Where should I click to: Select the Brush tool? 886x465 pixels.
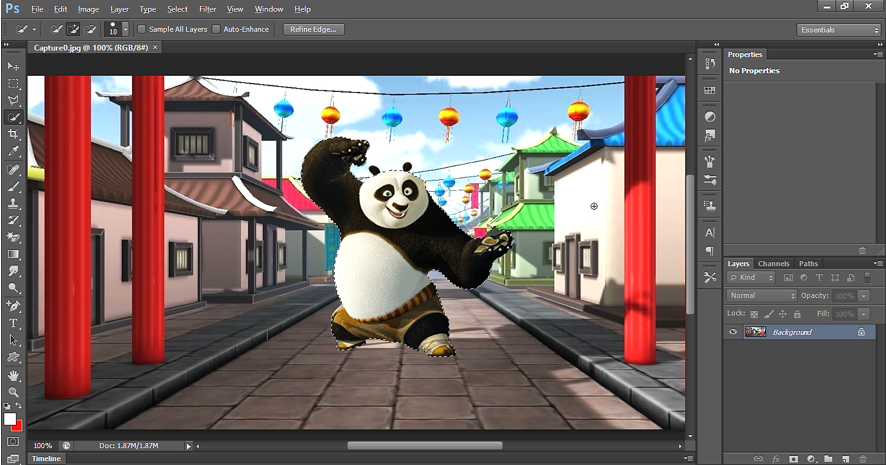click(x=13, y=186)
